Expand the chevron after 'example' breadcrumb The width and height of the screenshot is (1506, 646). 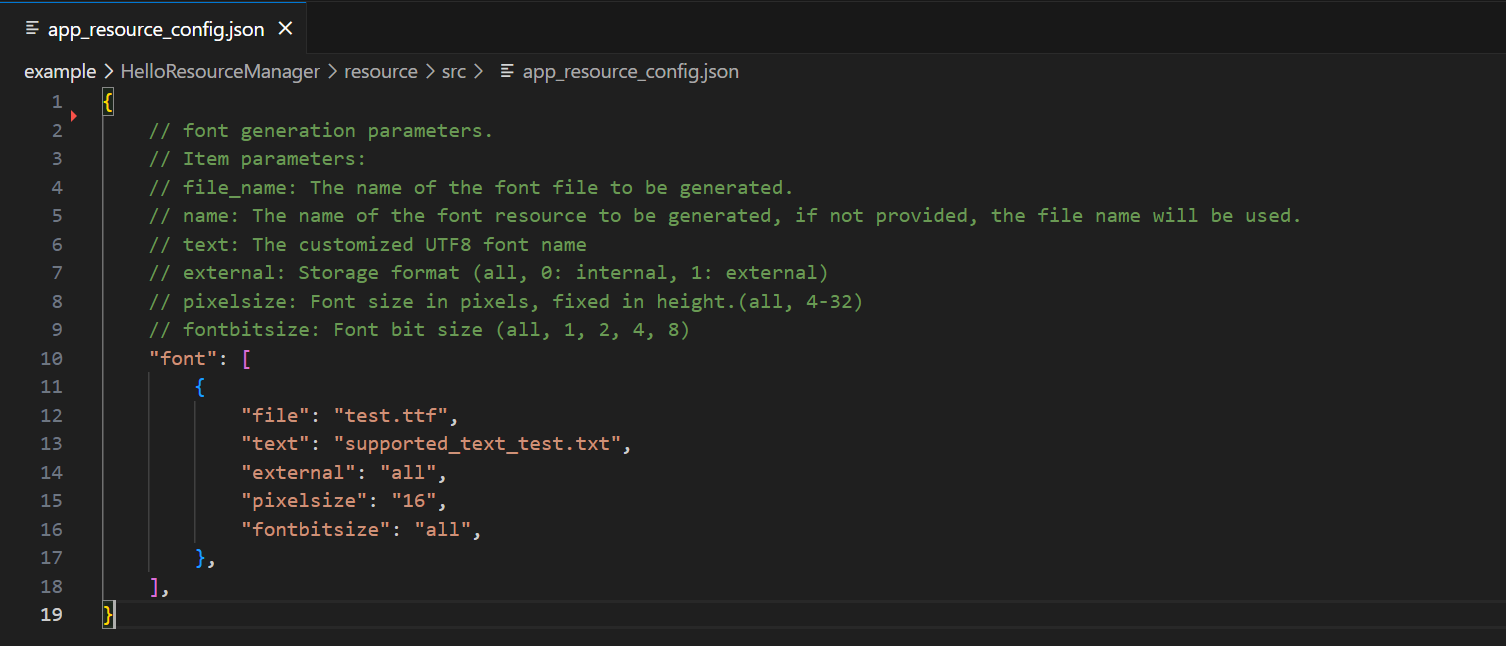tap(109, 72)
